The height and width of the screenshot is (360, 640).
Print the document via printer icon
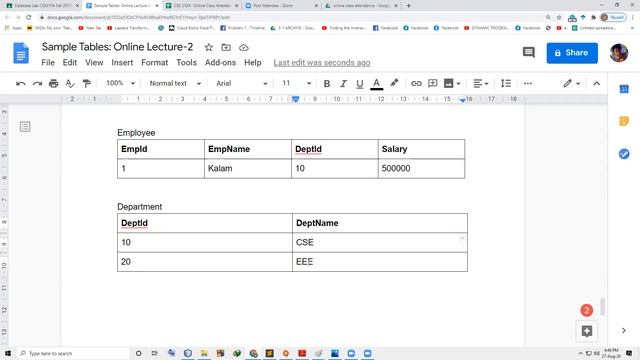point(53,84)
